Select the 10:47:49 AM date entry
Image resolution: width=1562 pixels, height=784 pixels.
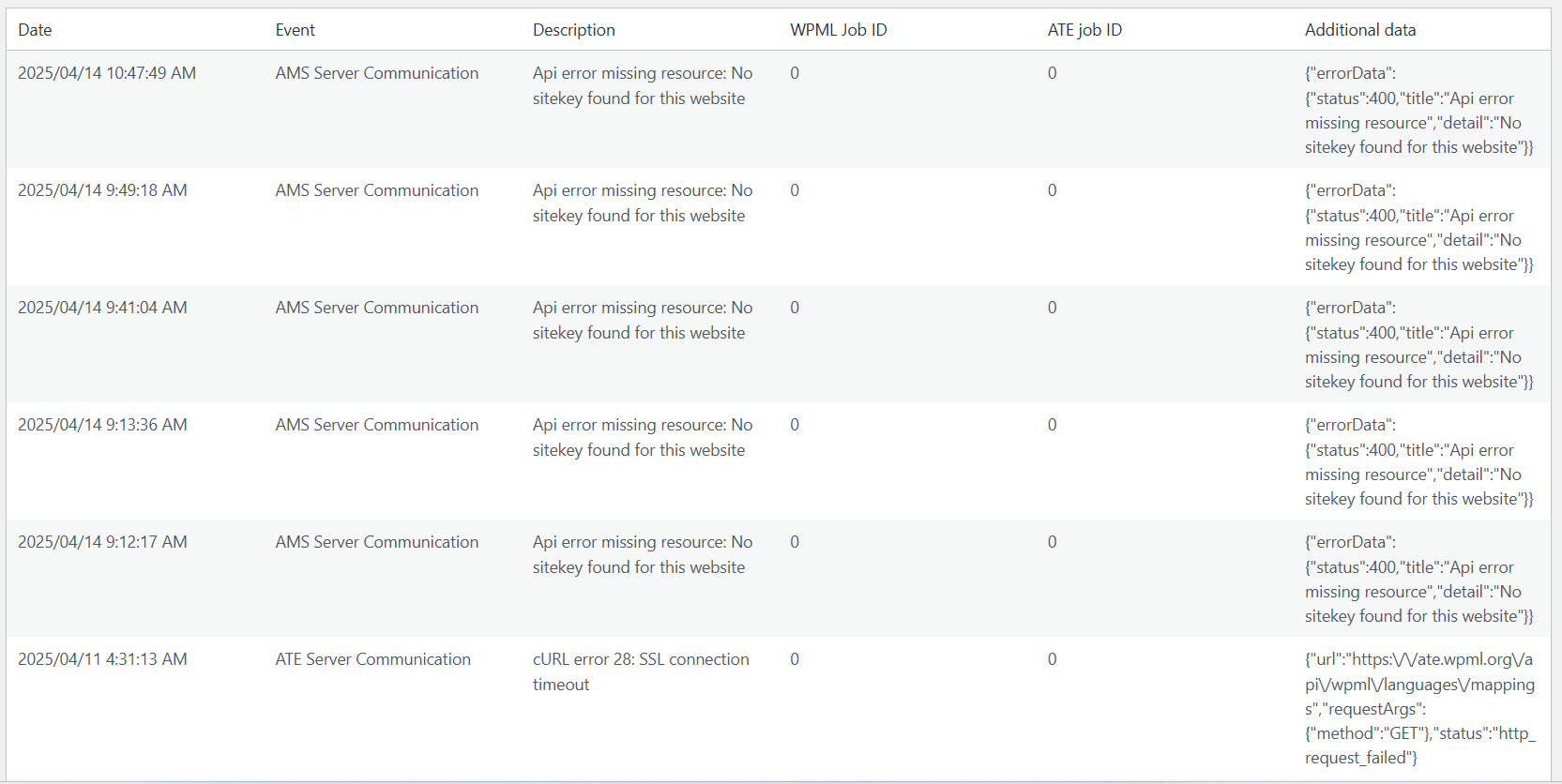(x=107, y=73)
